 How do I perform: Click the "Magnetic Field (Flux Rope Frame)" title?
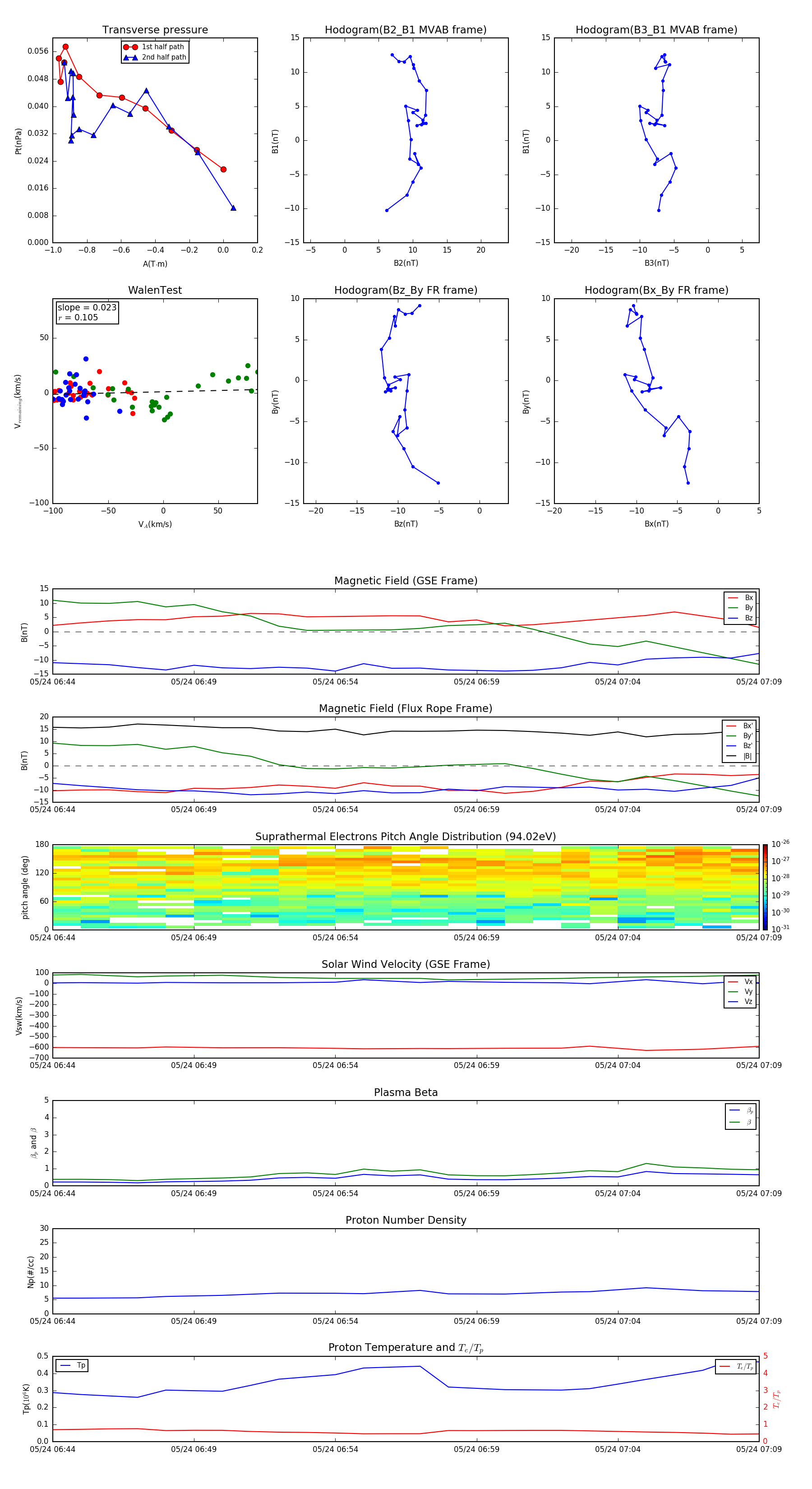[406, 708]
